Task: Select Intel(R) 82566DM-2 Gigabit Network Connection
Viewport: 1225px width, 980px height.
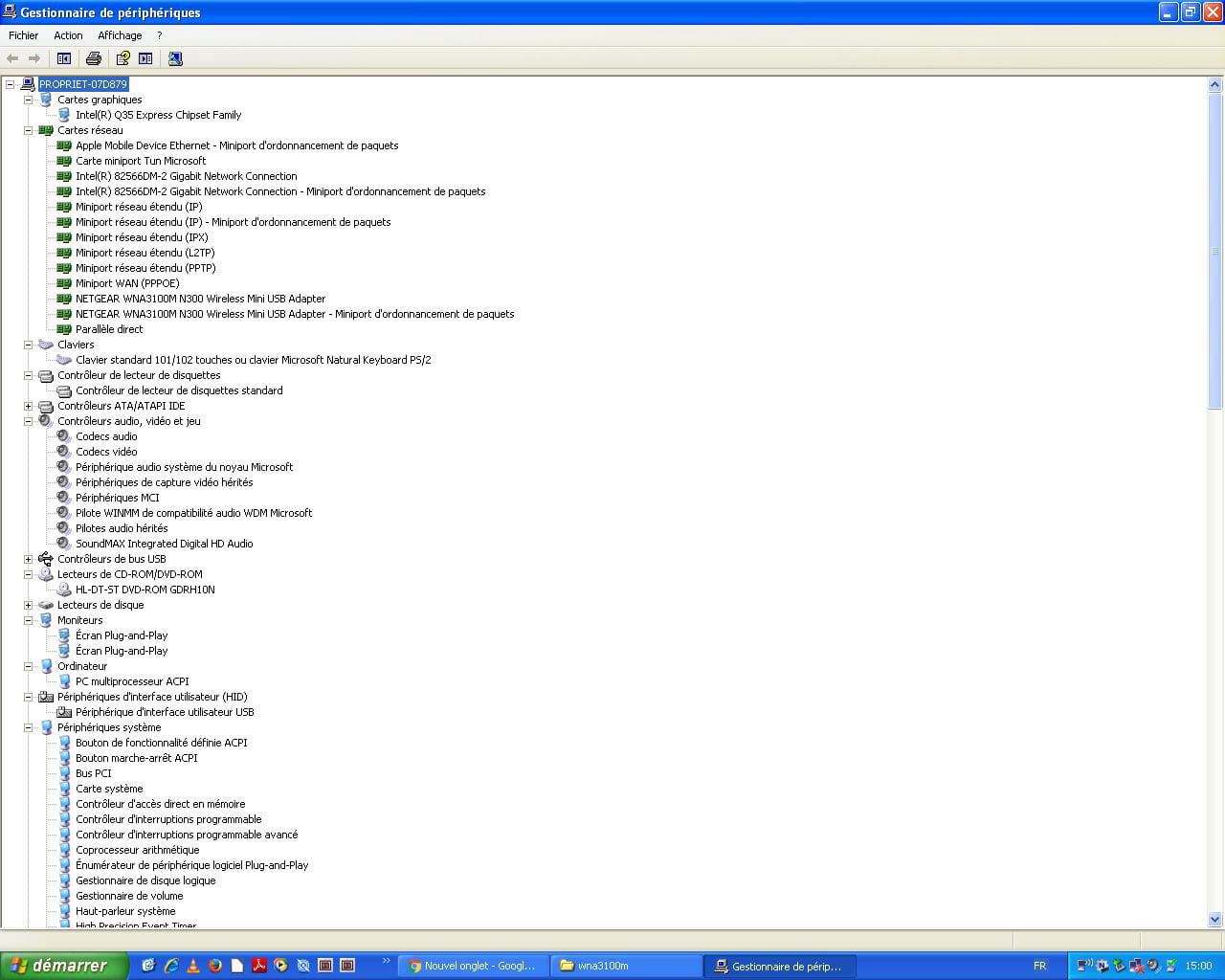Action: coord(186,176)
